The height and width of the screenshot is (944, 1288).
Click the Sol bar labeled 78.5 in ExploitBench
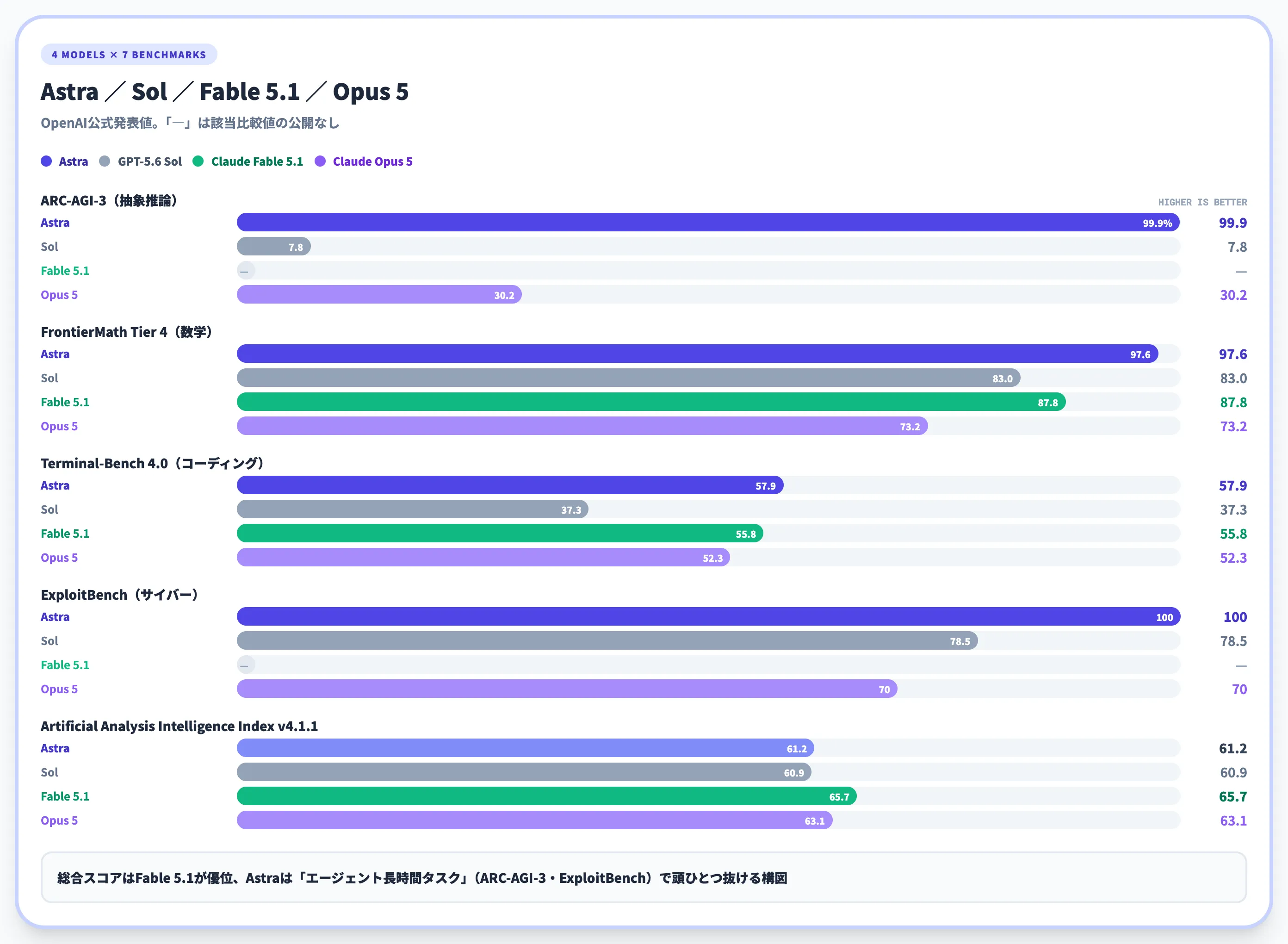tap(608, 640)
